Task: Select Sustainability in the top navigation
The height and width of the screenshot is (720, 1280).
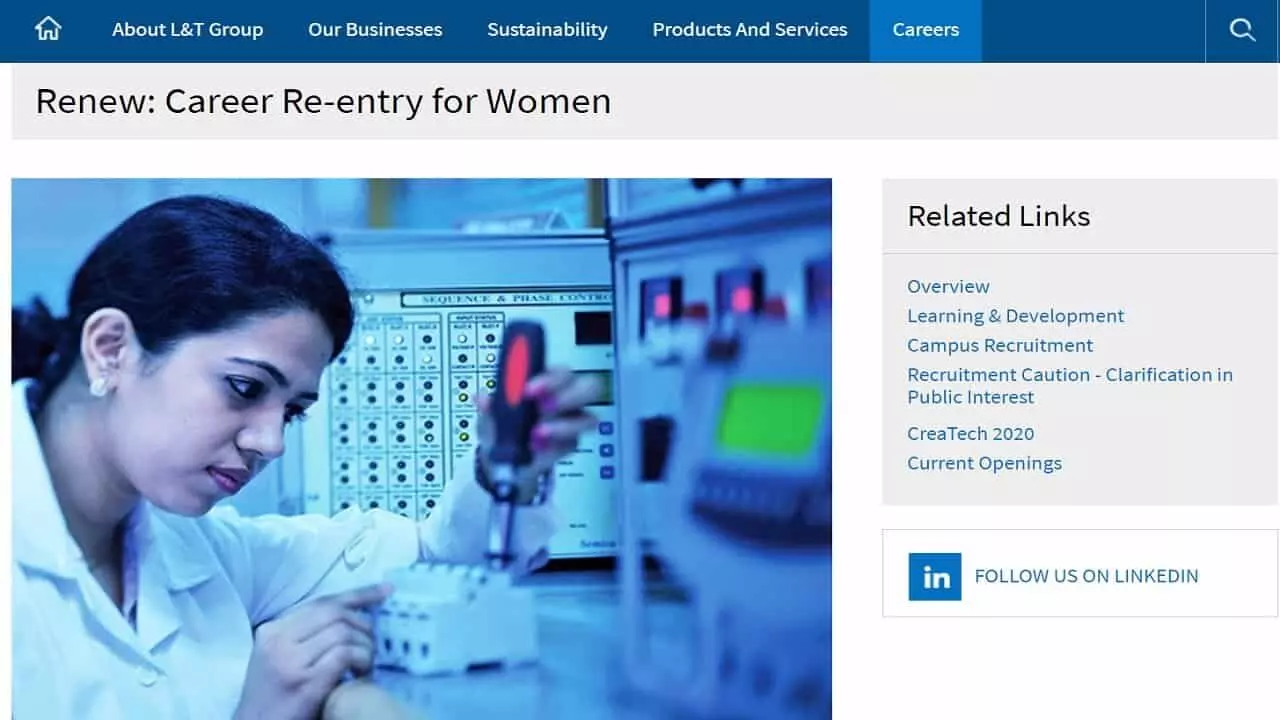Action: 547,30
